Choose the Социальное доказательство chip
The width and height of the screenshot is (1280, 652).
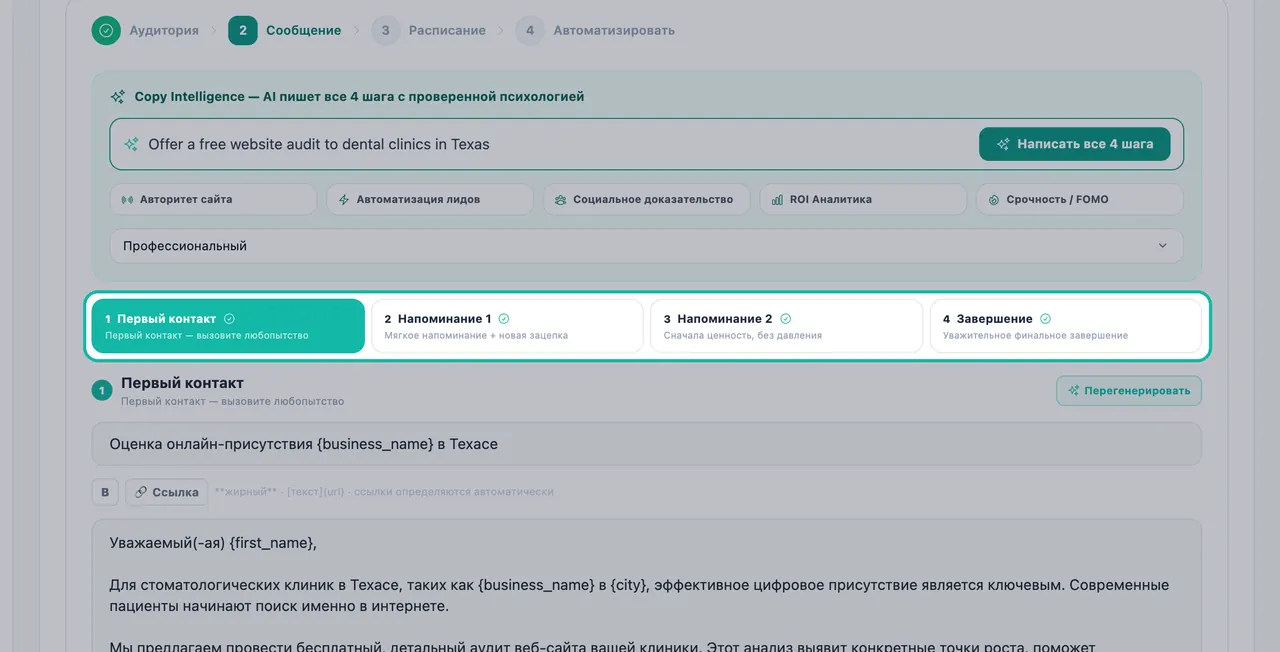[647, 199]
